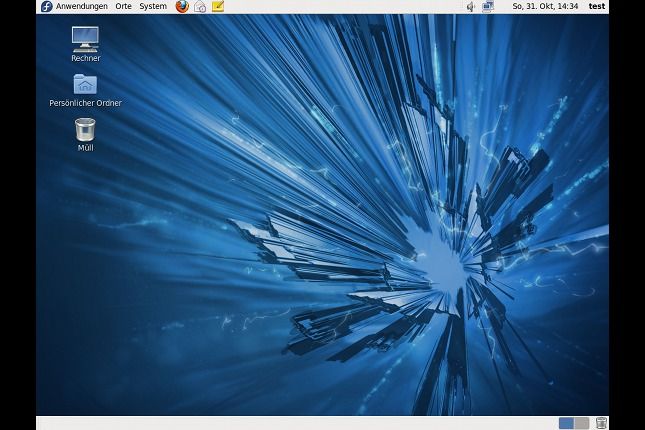
Task: Open the Orte menu
Action: (x=123, y=7)
